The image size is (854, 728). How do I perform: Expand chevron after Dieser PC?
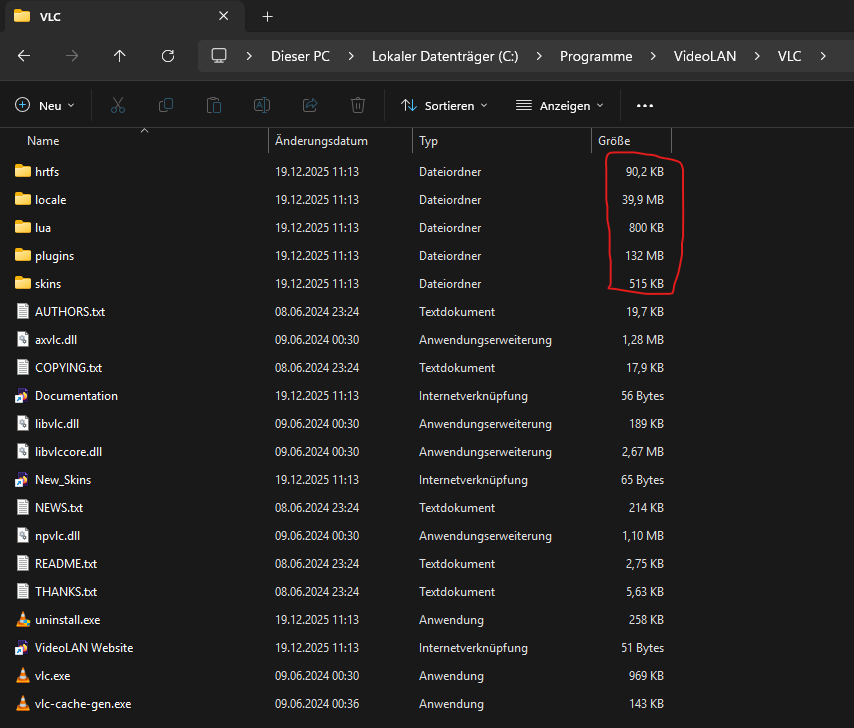351,56
